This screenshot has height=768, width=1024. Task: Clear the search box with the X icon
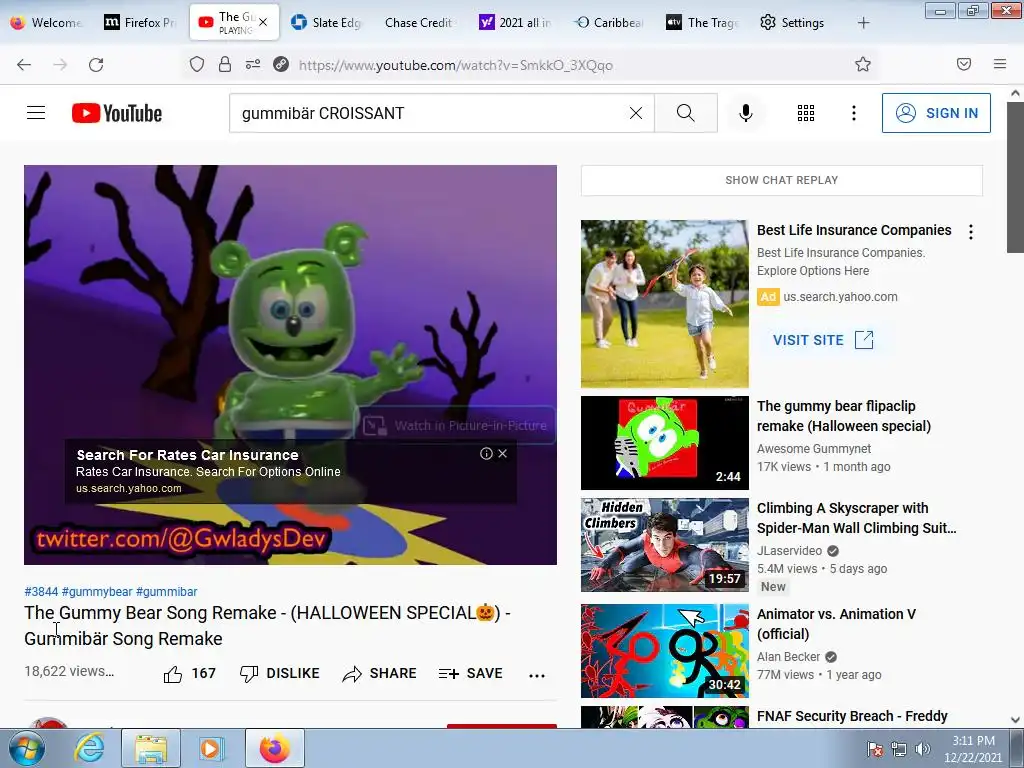pyautogui.click(x=635, y=113)
